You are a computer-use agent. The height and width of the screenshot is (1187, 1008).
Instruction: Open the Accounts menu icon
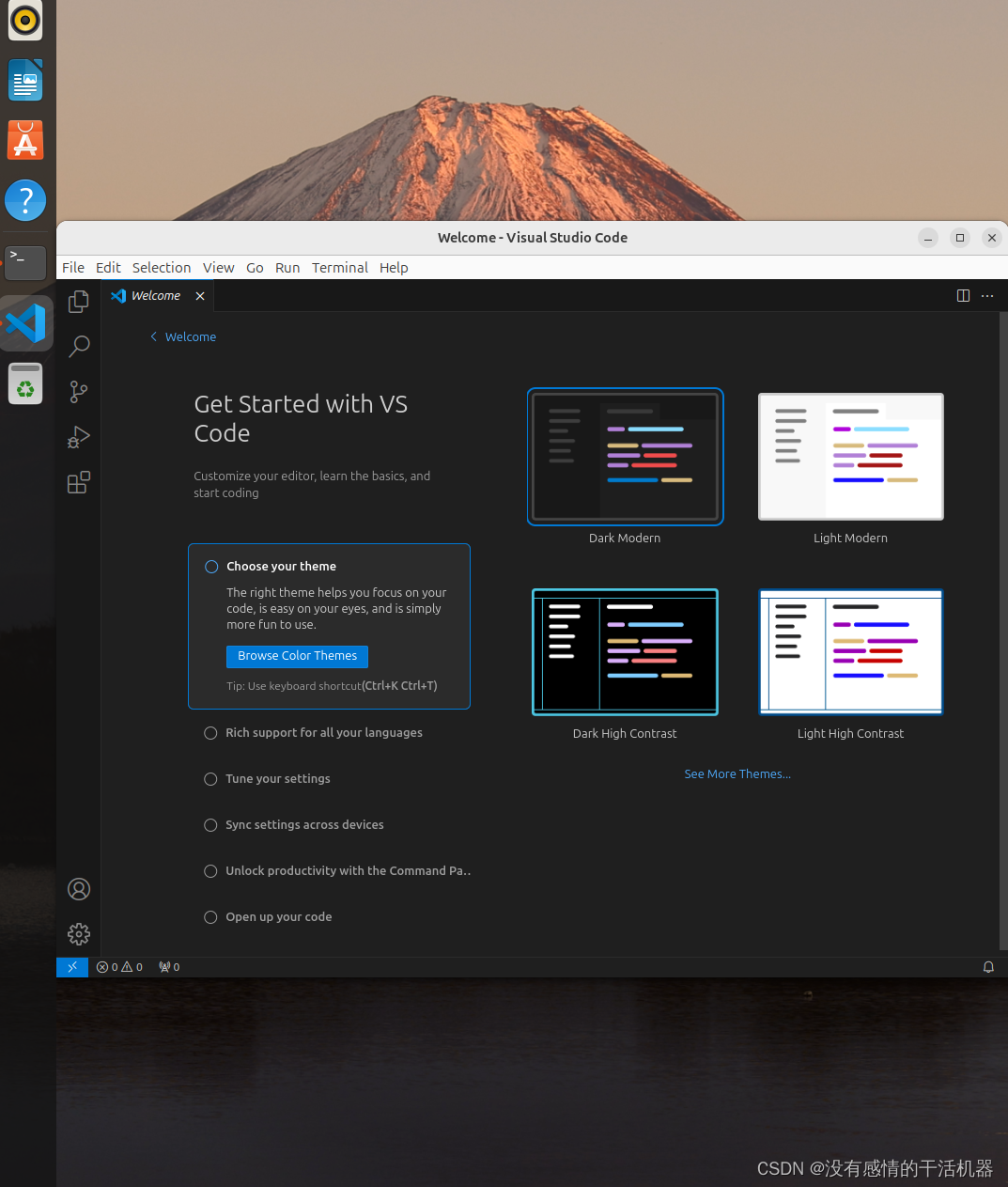click(x=79, y=889)
